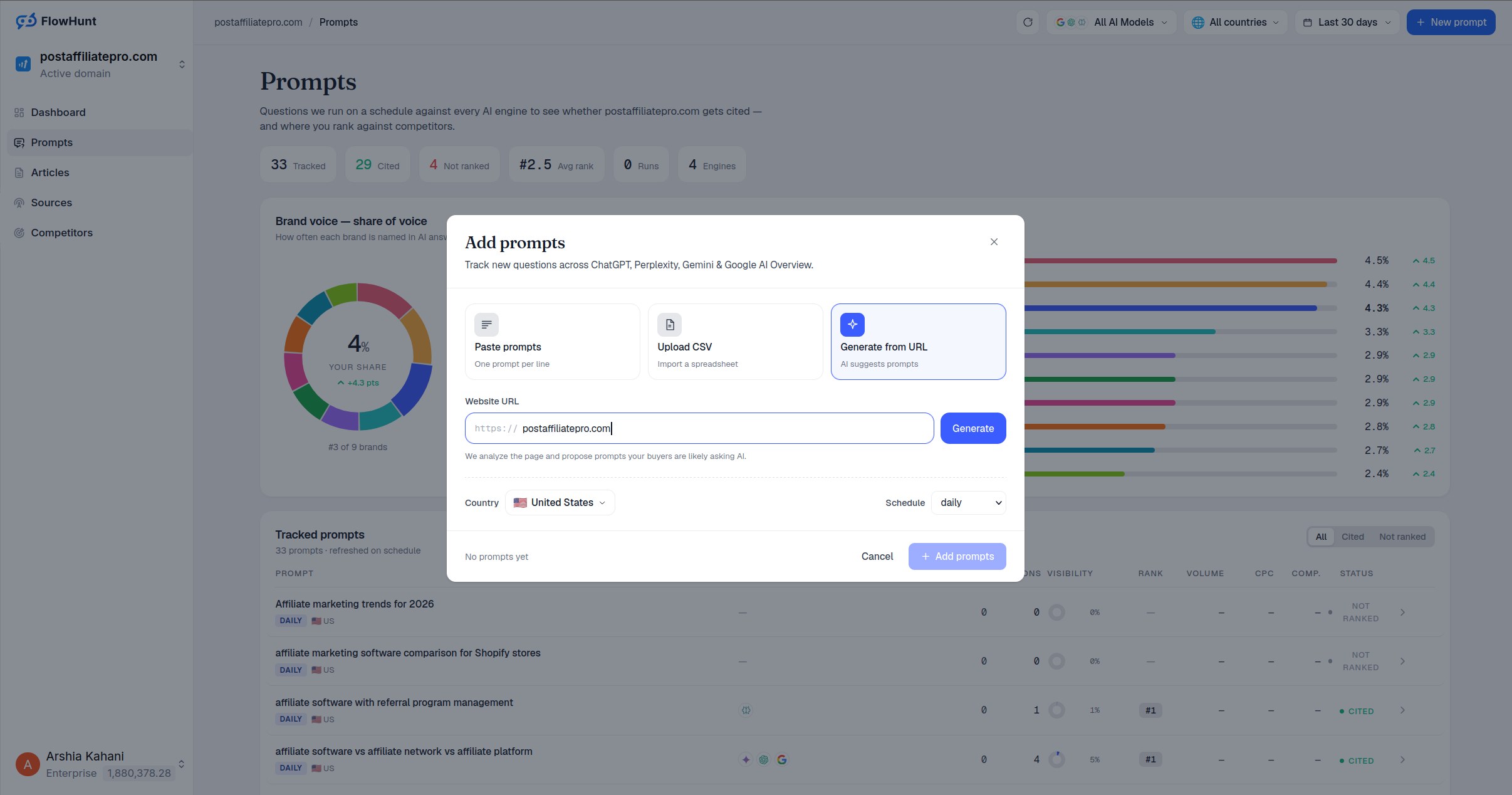Click the Upload CSV document icon

[x=669, y=325]
